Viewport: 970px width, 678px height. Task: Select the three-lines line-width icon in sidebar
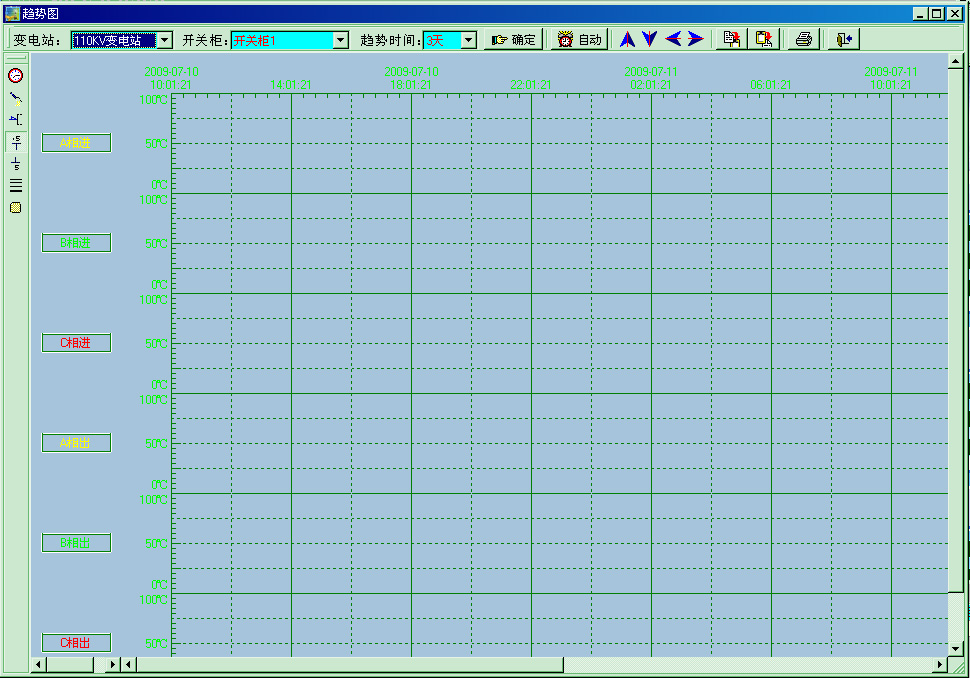(15, 185)
